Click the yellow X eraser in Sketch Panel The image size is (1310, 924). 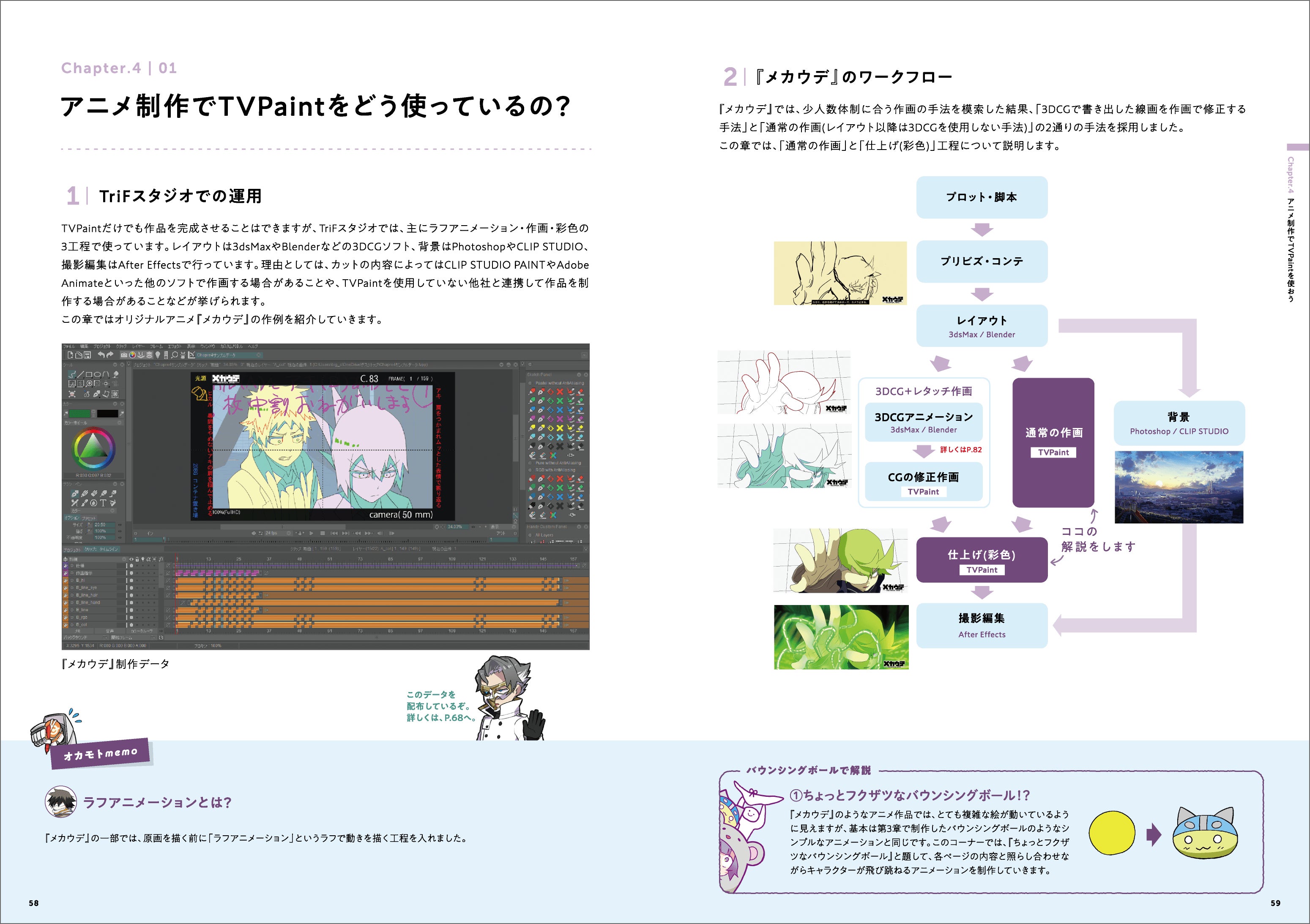(x=560, y=428)
